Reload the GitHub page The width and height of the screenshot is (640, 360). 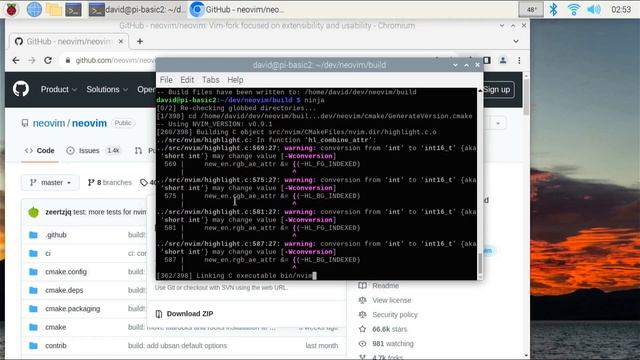tap(48, 60)
